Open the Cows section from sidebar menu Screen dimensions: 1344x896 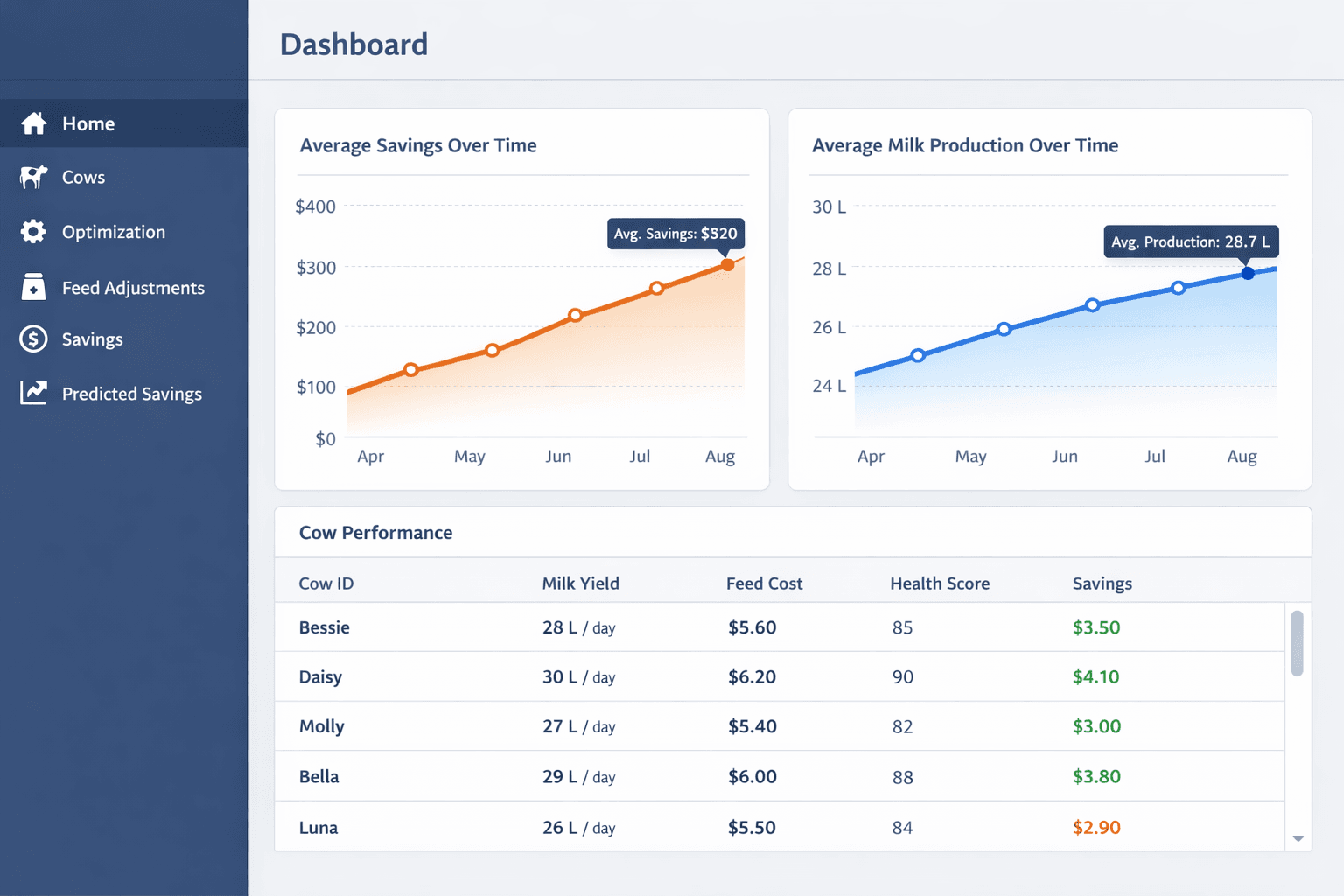coord(83,177)
